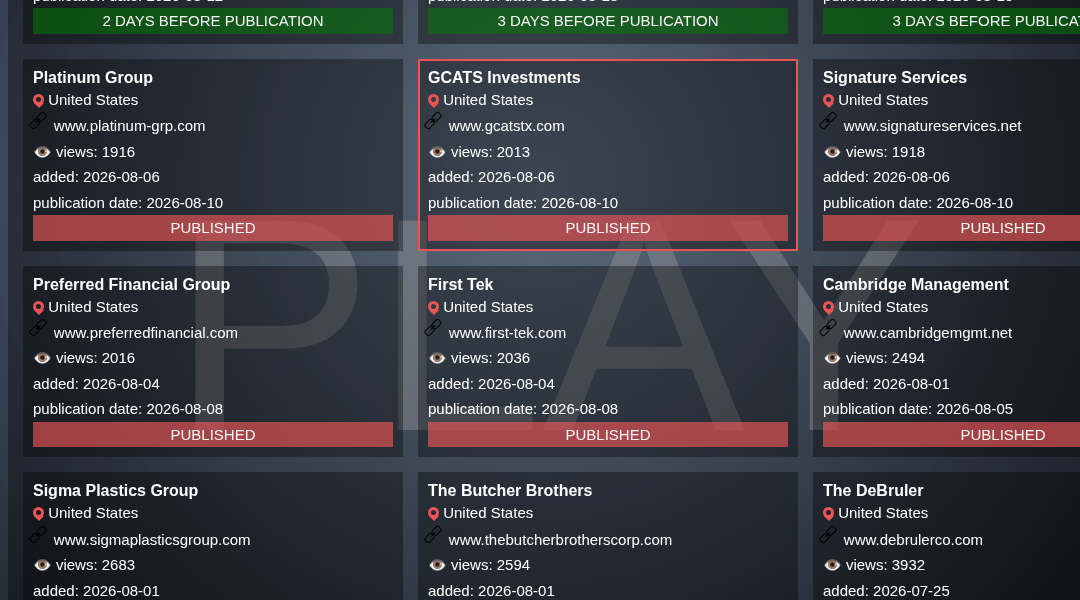Visit www.platinum-grp.com link
Screen dimensions: 1080x600
tap(129, 126)
